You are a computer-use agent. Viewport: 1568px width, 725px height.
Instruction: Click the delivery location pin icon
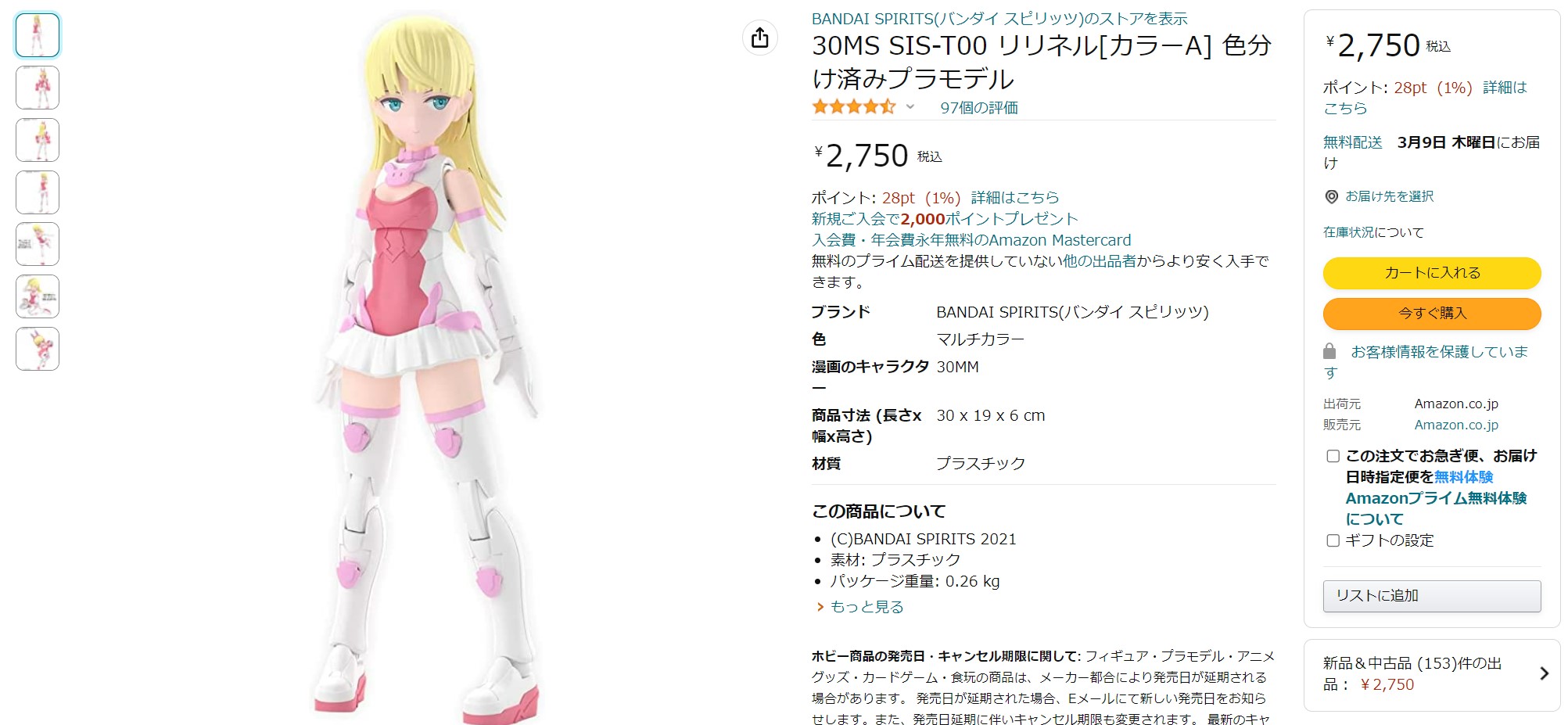pos(1331,197)
